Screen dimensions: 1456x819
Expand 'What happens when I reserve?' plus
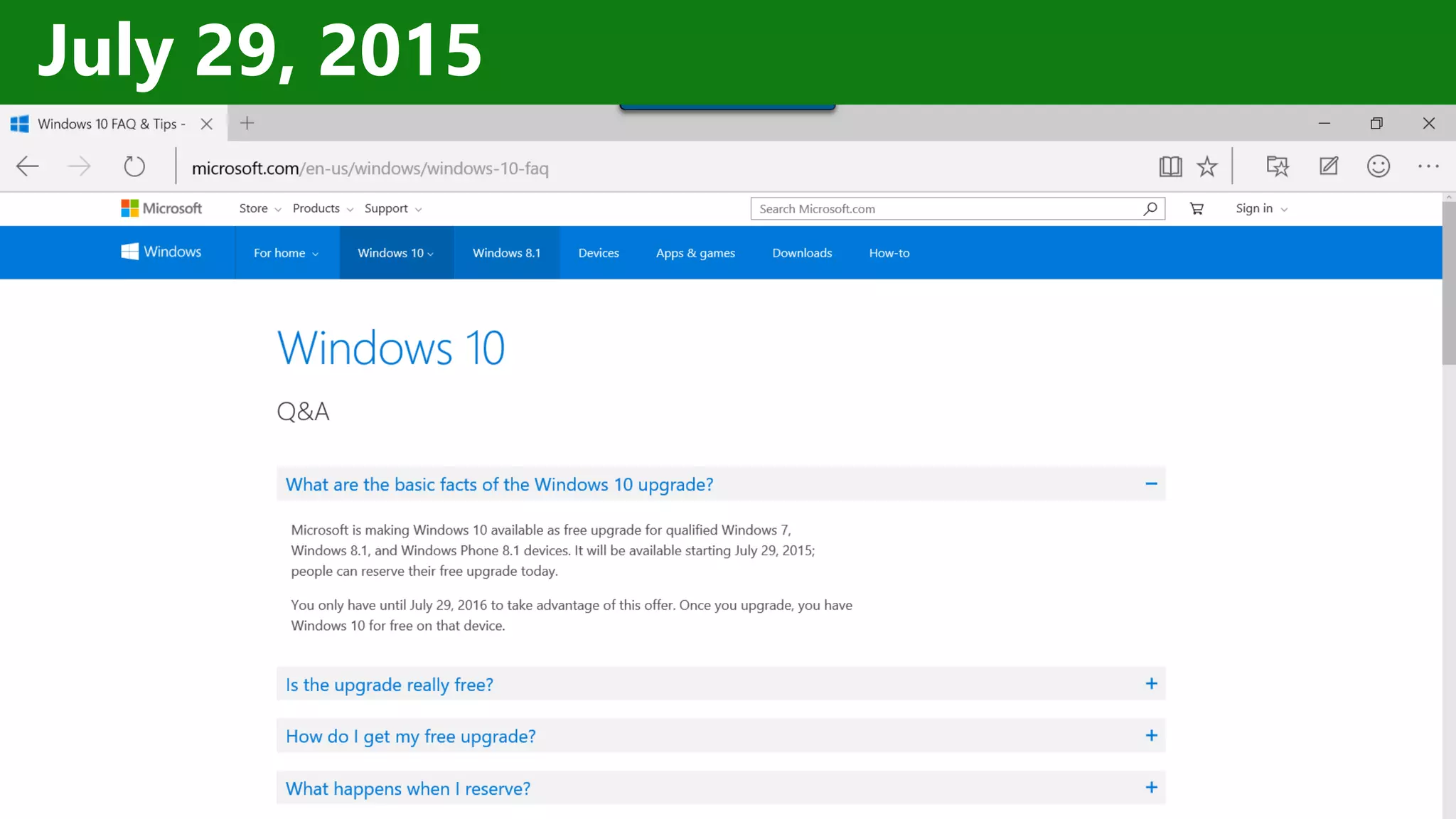[x=1151, y=788]
